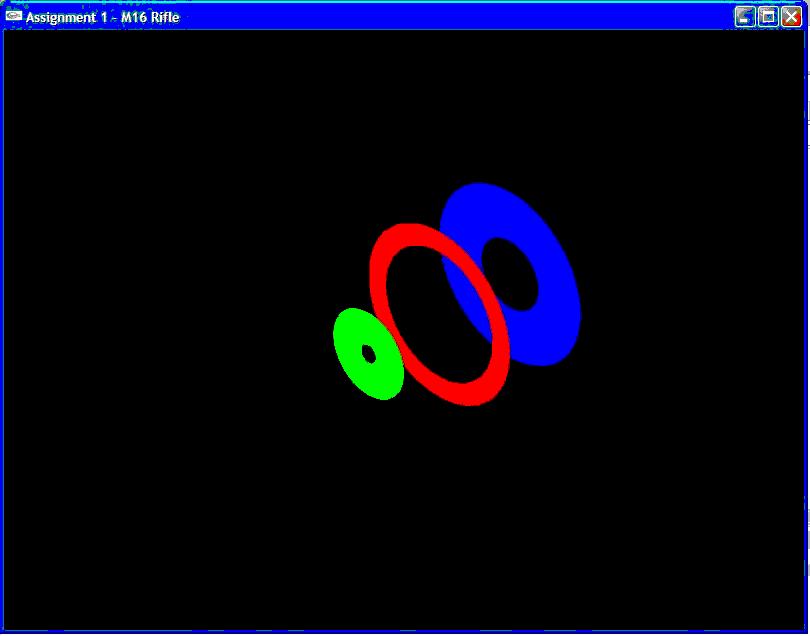Click the window icon in the title bar
This screenshot has width=810, height=636.
tap(13, 16)
